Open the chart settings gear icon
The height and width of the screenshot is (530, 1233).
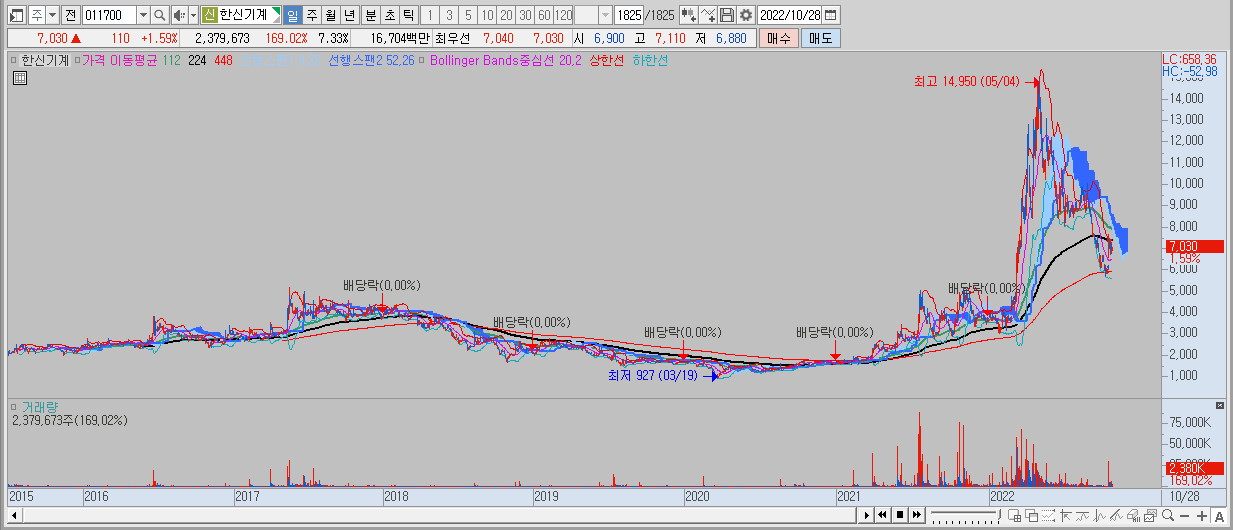pos(745,15)
